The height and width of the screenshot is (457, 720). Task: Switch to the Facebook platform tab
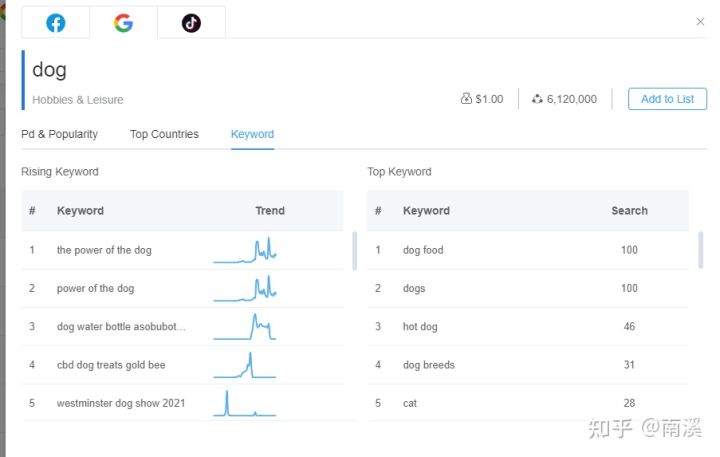coord(56,23)
